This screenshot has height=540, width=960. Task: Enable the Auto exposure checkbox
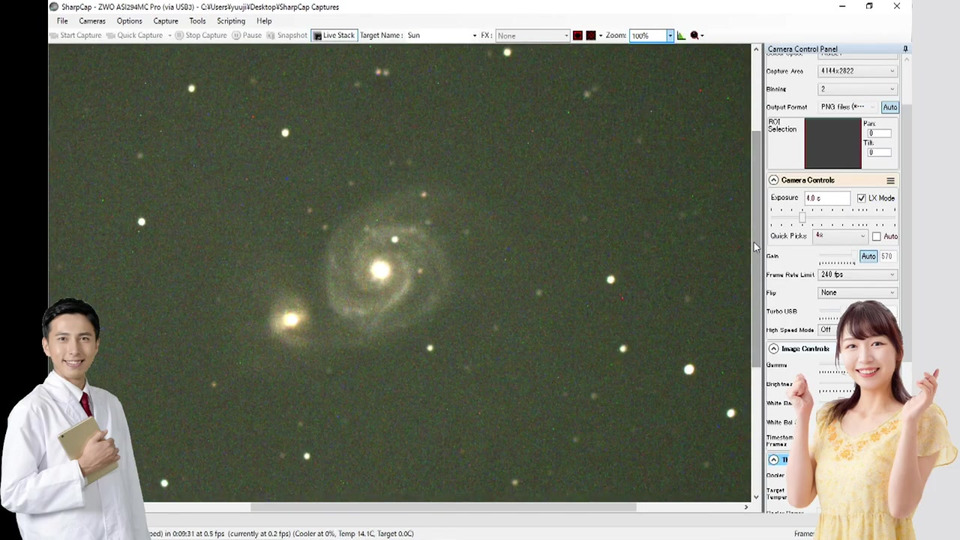point(876,236)
